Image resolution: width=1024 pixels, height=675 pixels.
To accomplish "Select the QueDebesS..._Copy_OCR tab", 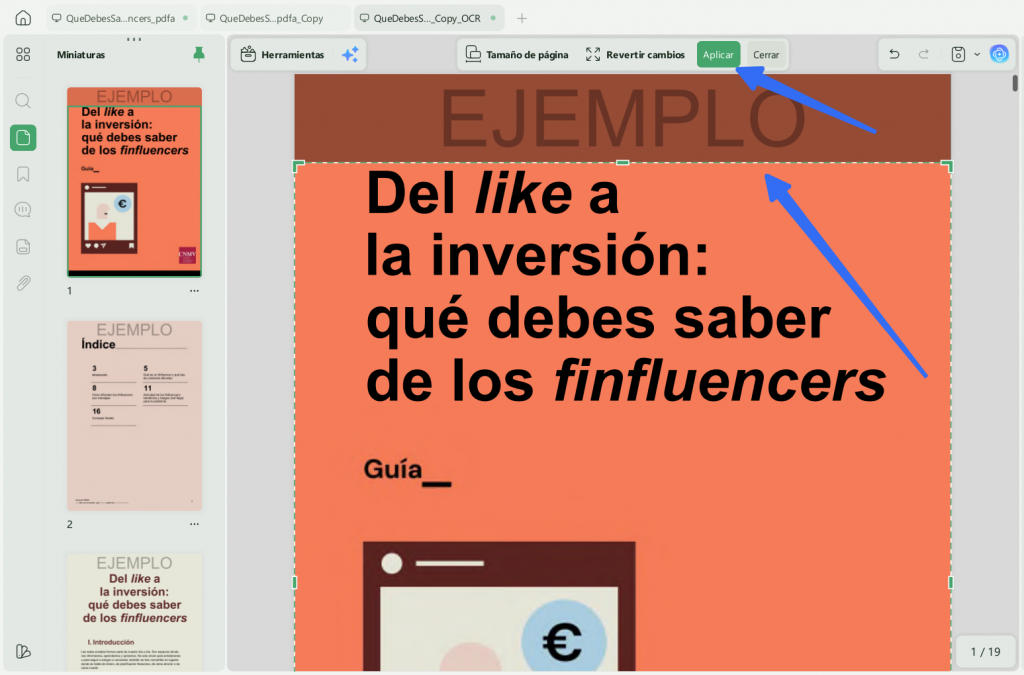I will 428,18.
